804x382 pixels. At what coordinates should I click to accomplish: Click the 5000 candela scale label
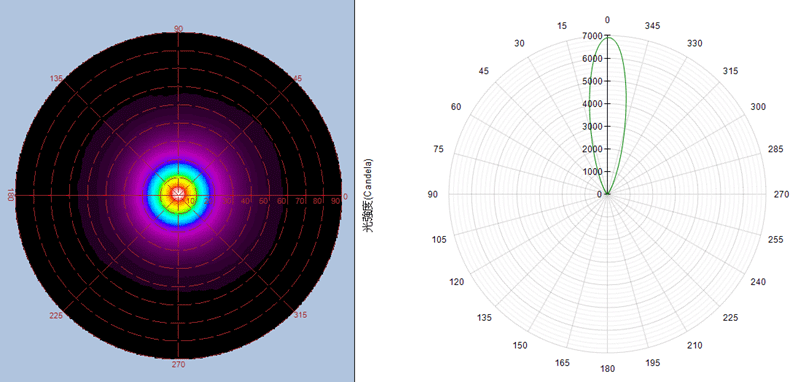click(593, 81)
